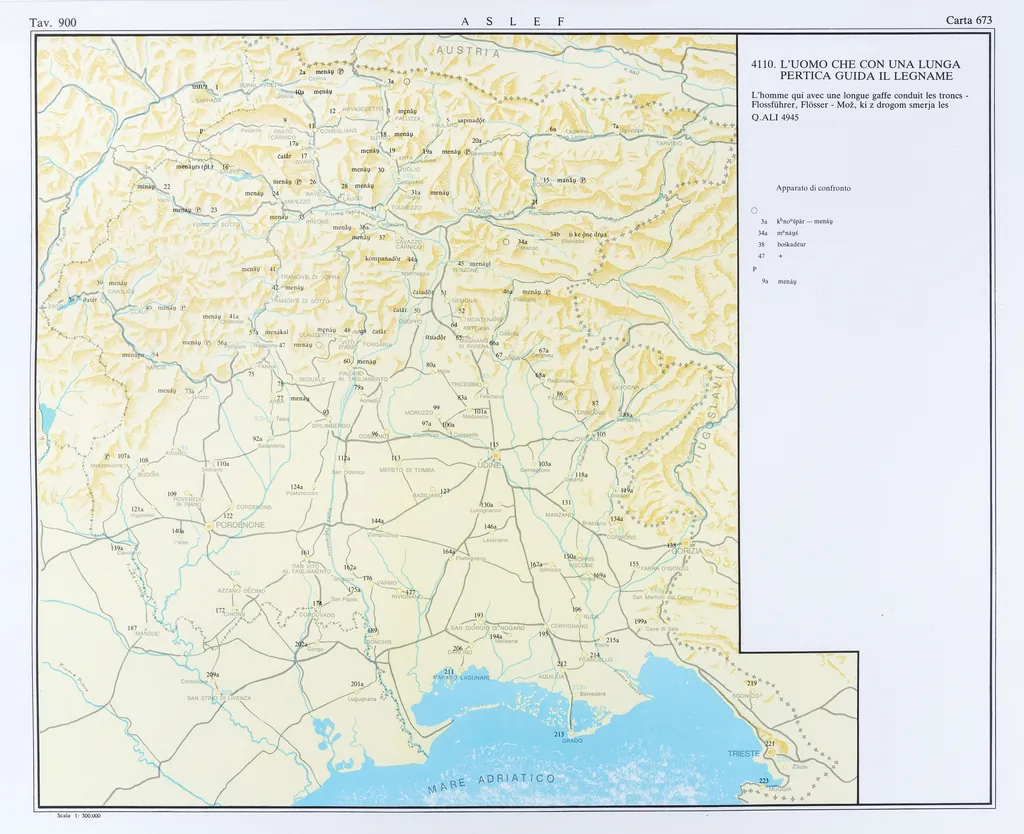Click the circled P next to point 2a
Image resolution: width=1024 pixels, height=834 pixels.
tap(340, 72)
